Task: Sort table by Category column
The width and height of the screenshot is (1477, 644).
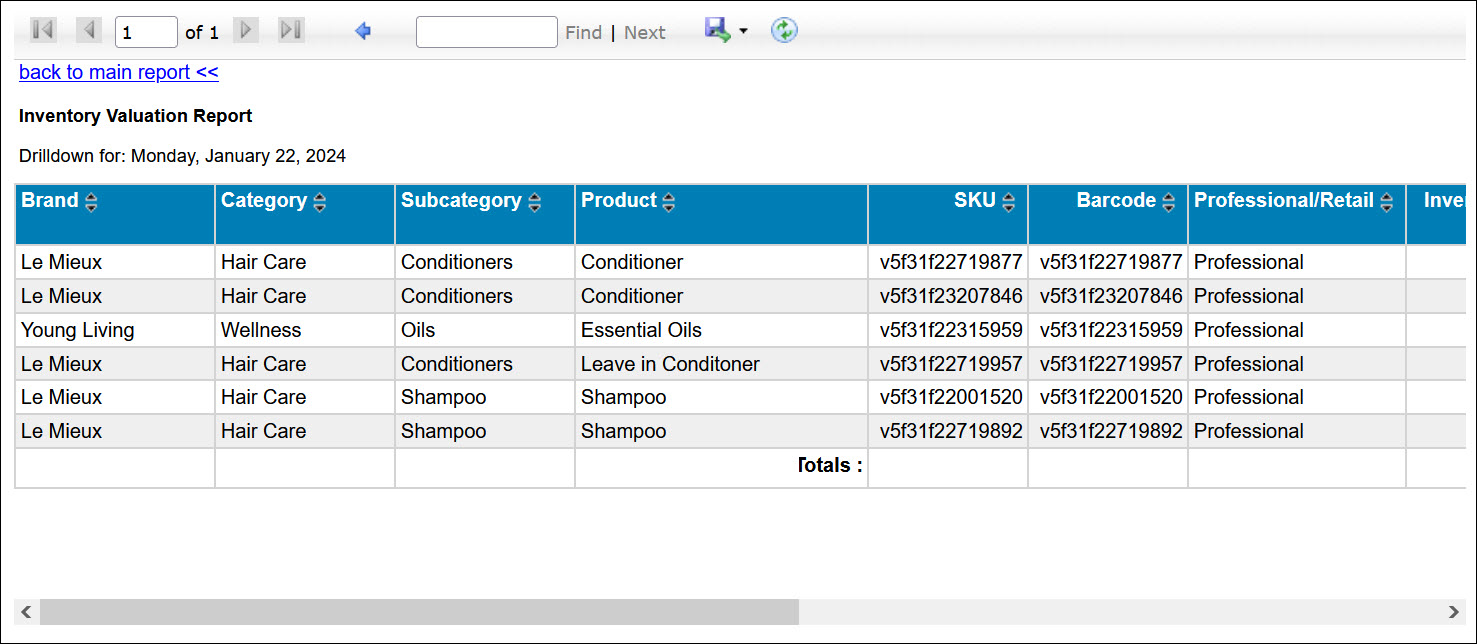Action: coord(320,203)
